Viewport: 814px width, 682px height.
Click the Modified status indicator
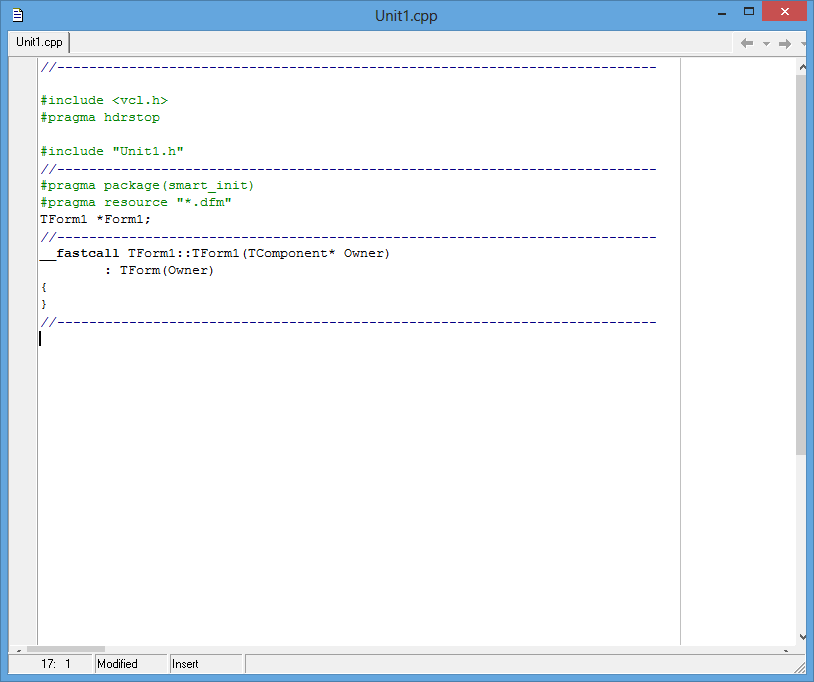(x=129, y=664)
